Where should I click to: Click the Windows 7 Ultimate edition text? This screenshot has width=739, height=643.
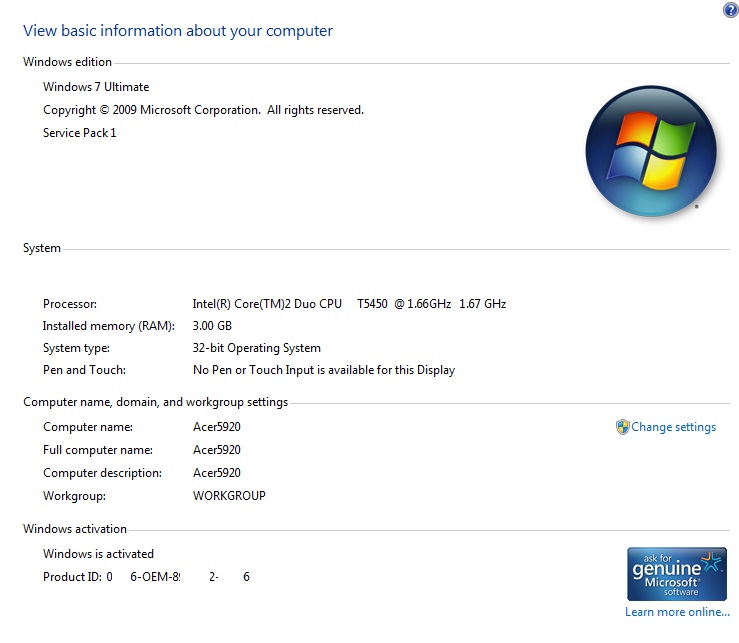point(96,87)
